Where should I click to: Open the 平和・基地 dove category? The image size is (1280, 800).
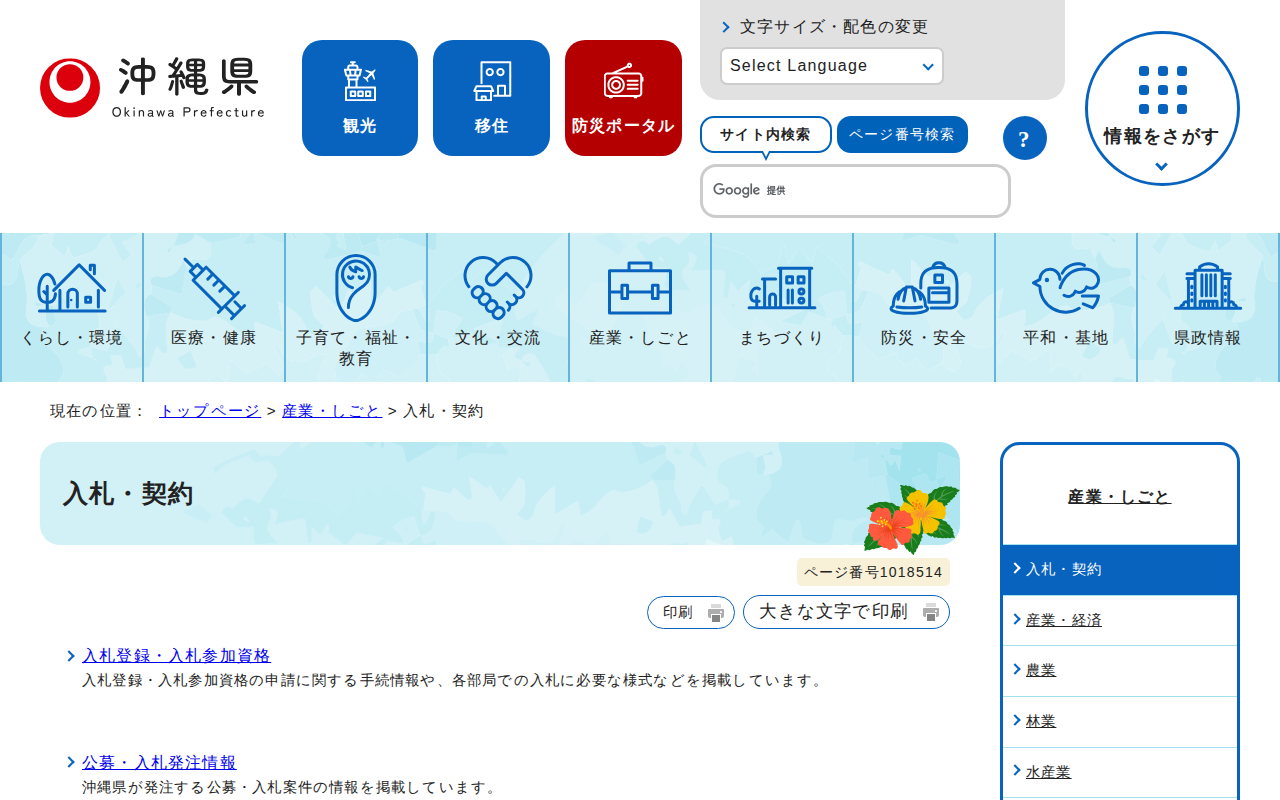point(1066,307)
